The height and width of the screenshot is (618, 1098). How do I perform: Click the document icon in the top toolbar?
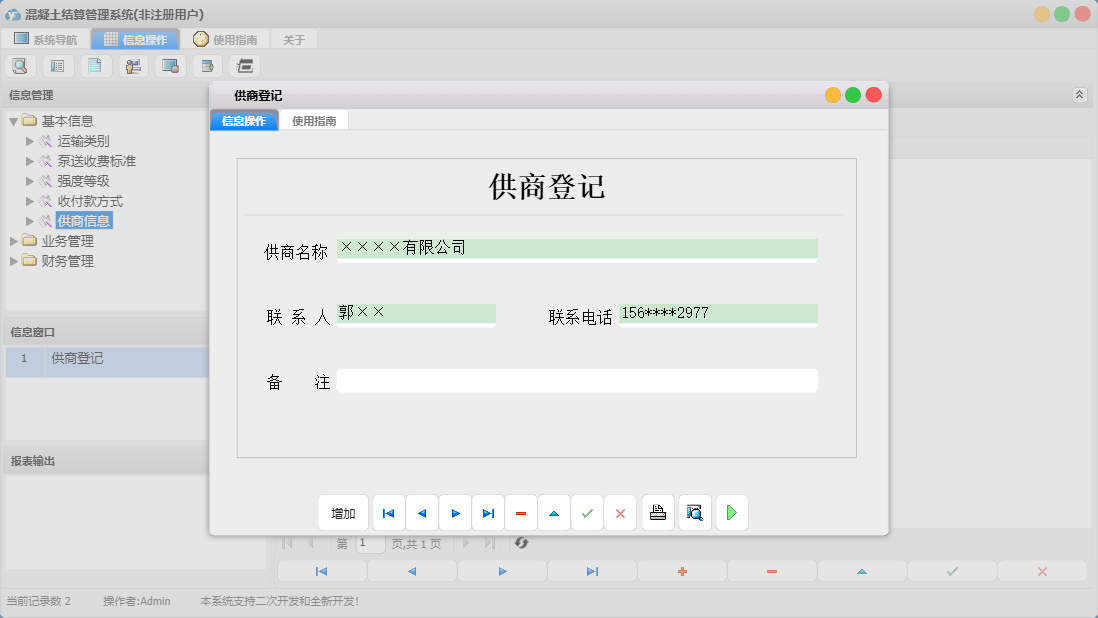coord(95,66)
